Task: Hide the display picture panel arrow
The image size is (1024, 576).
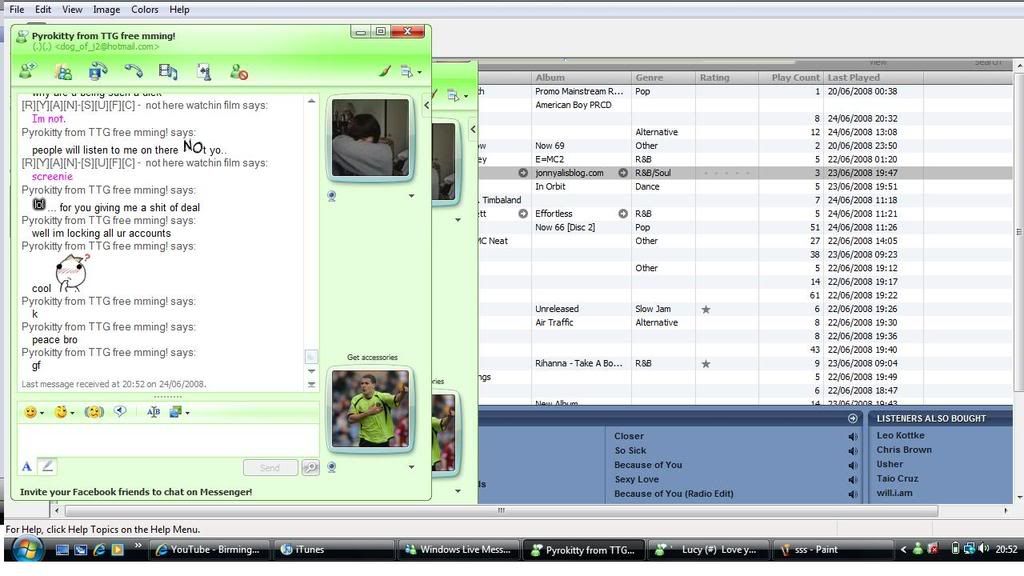Action: click(426, 104)
